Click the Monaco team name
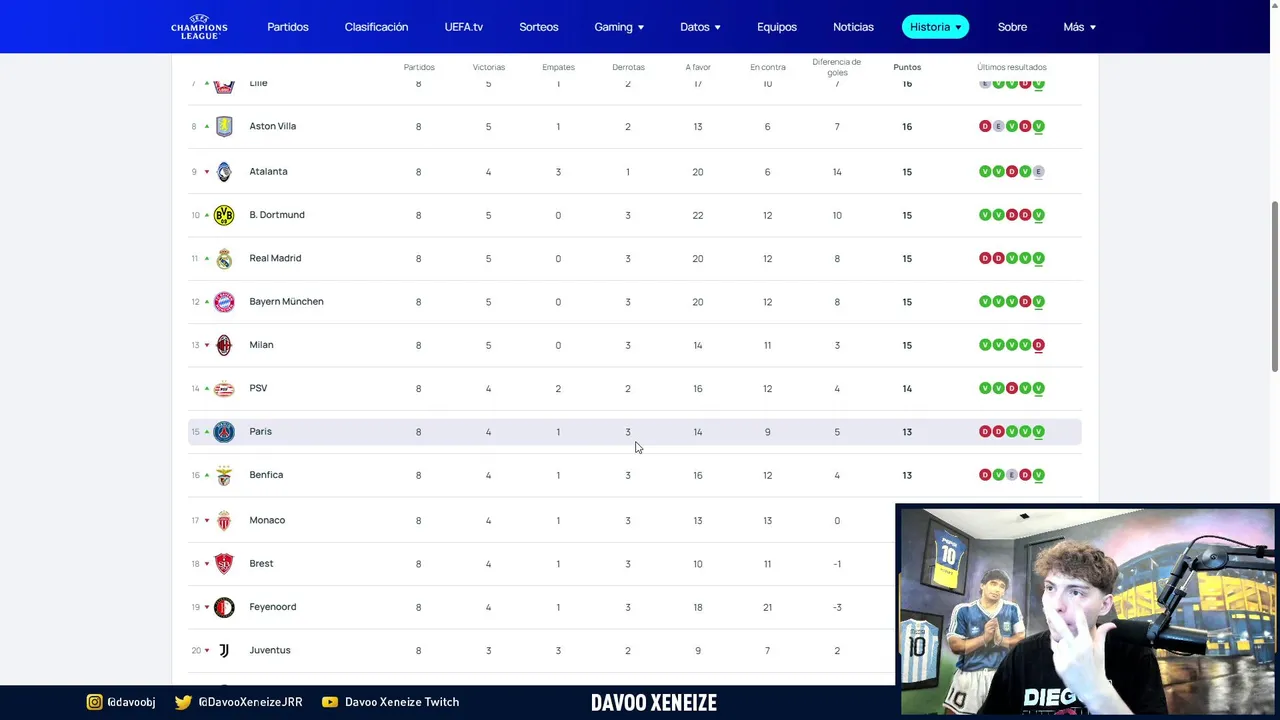The image size is (1280, 720). [x=267, y=520]
